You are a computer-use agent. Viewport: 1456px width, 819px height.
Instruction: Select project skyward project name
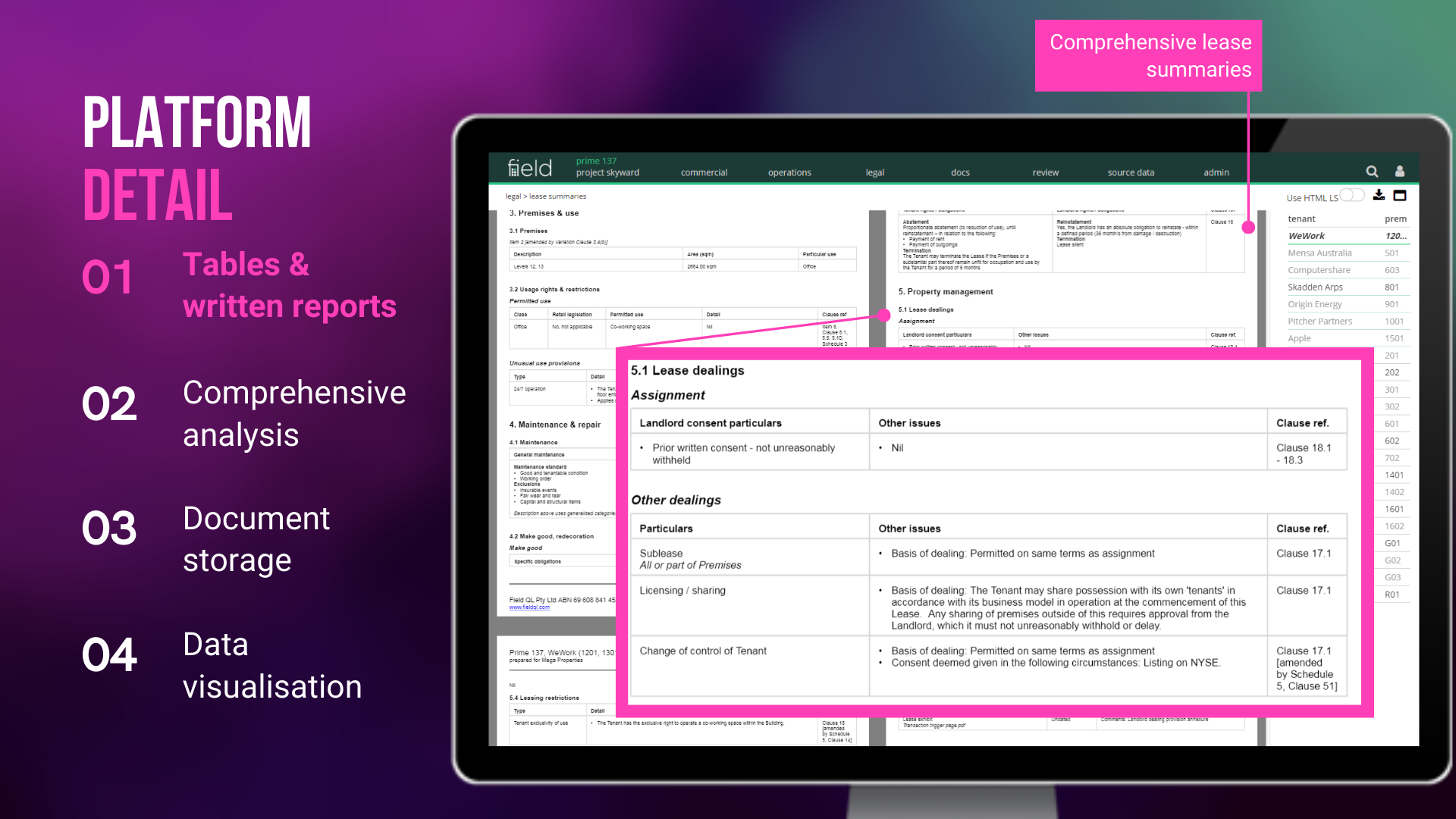607,173
